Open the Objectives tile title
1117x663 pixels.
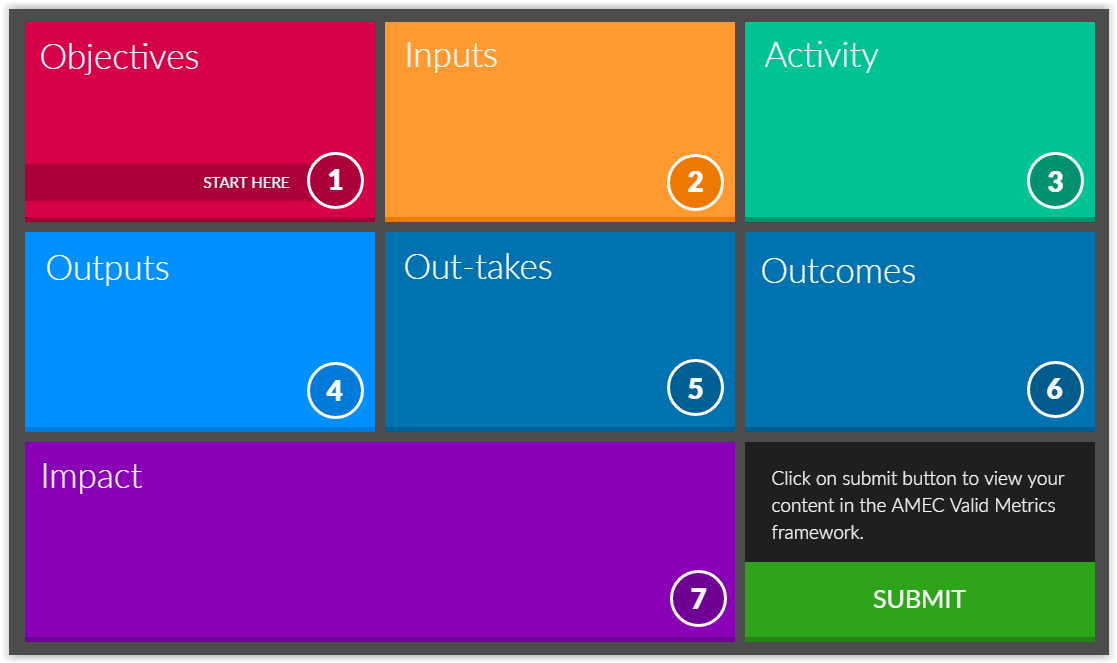click(119, 57)
